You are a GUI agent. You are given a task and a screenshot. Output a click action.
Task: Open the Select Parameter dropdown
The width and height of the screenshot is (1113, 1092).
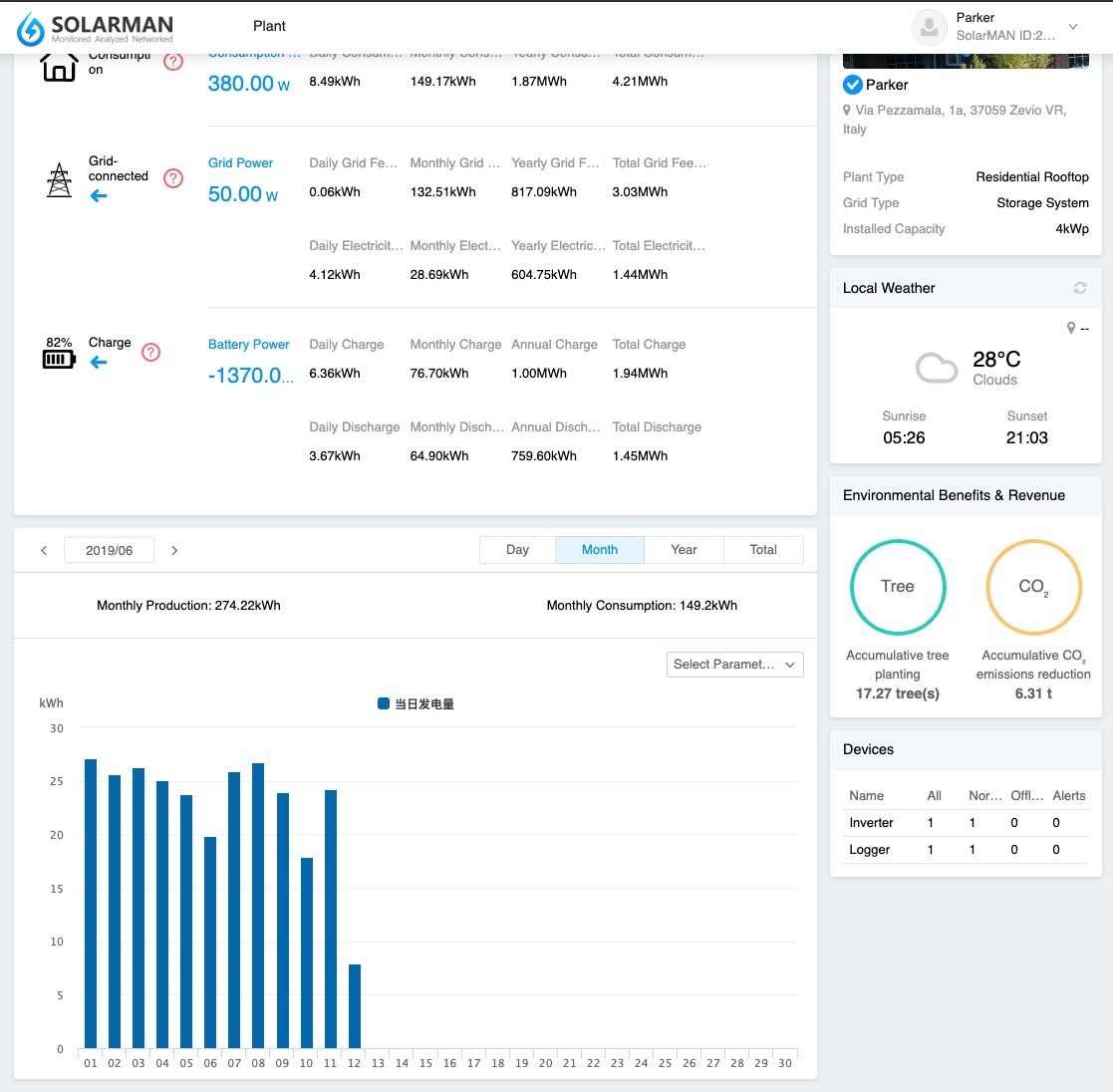734,665
